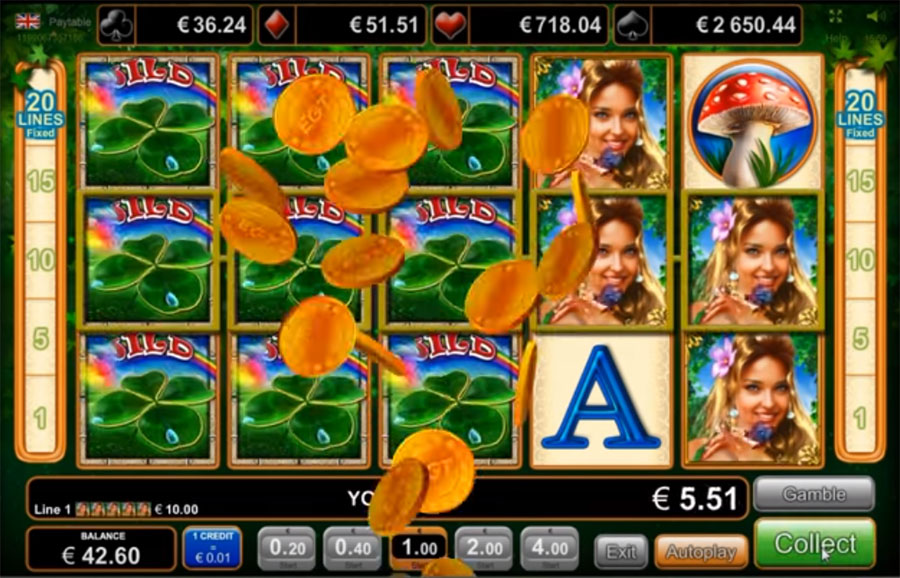Open the Help link
The width and height of the screenshot is (900, 578).
click(836, 38)
